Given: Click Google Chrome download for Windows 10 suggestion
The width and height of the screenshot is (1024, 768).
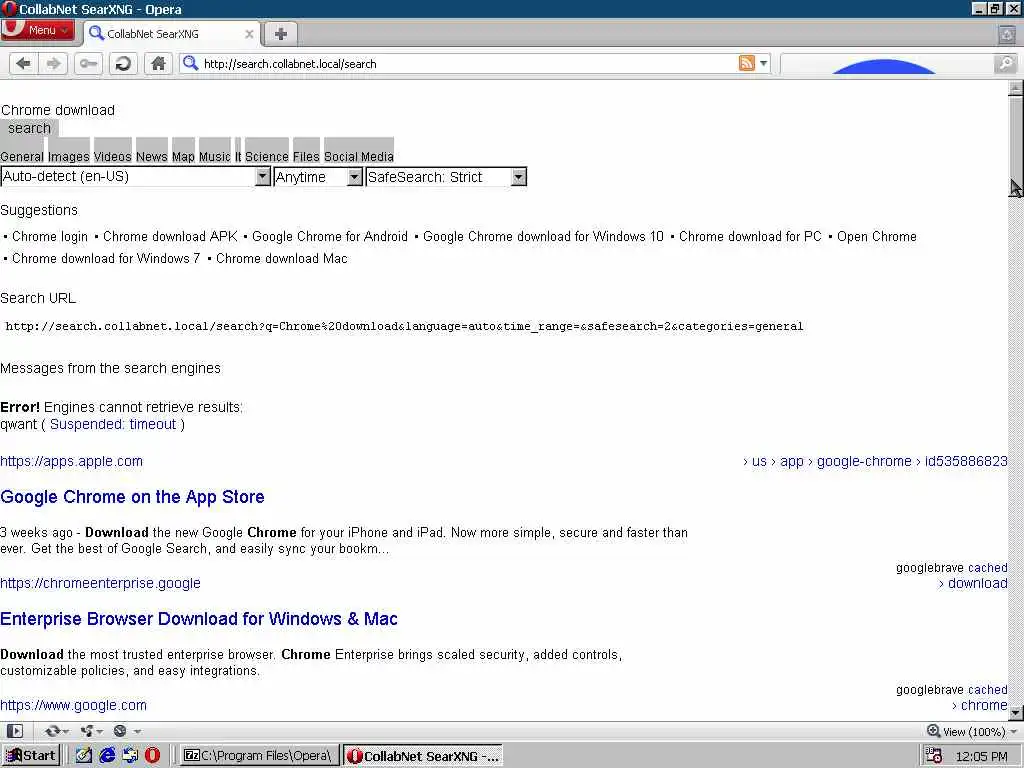Looking at the screenshot, I should (x=543, y=236).
